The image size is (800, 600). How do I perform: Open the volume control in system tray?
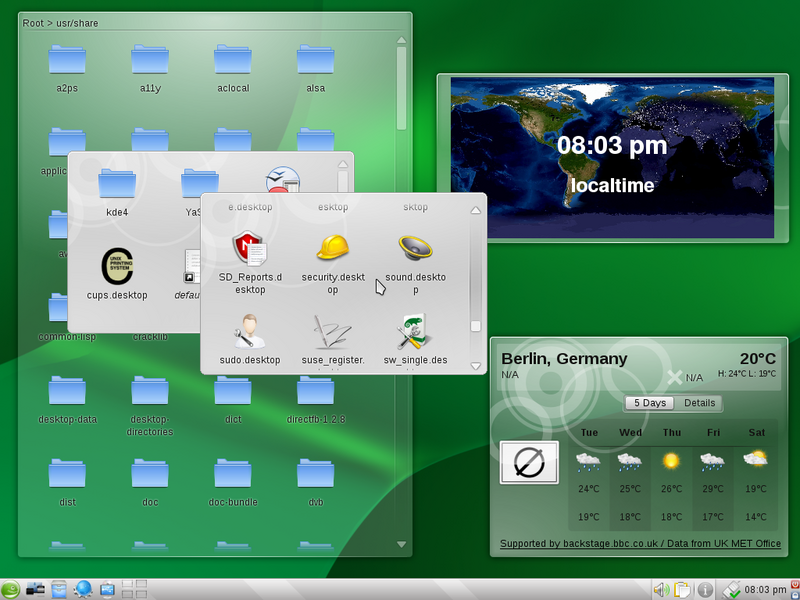coord(661,590)
